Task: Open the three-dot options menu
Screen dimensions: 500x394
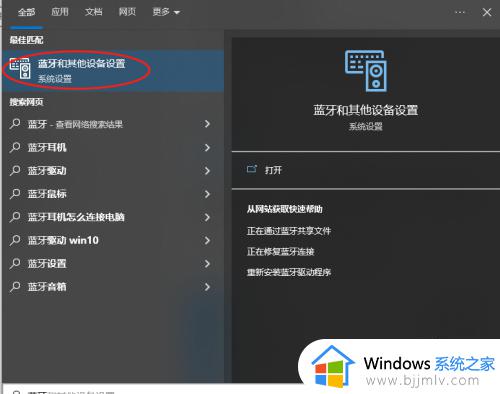Action: tap(460, 12)
